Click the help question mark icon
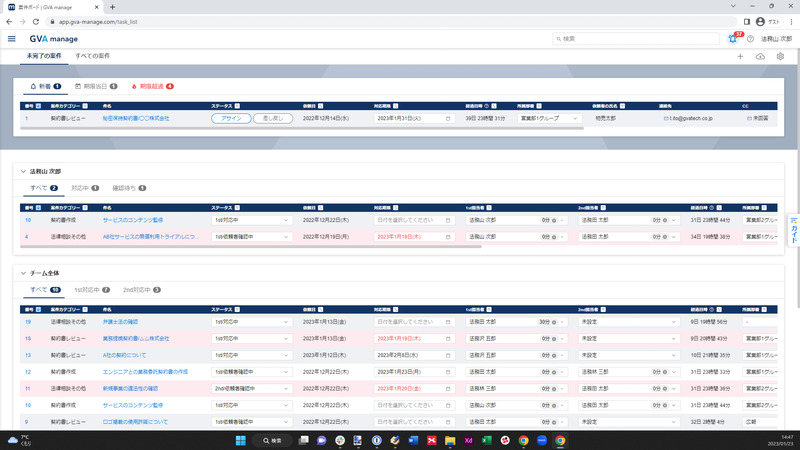Screen dimensions: 800x450 pos(750,39)
